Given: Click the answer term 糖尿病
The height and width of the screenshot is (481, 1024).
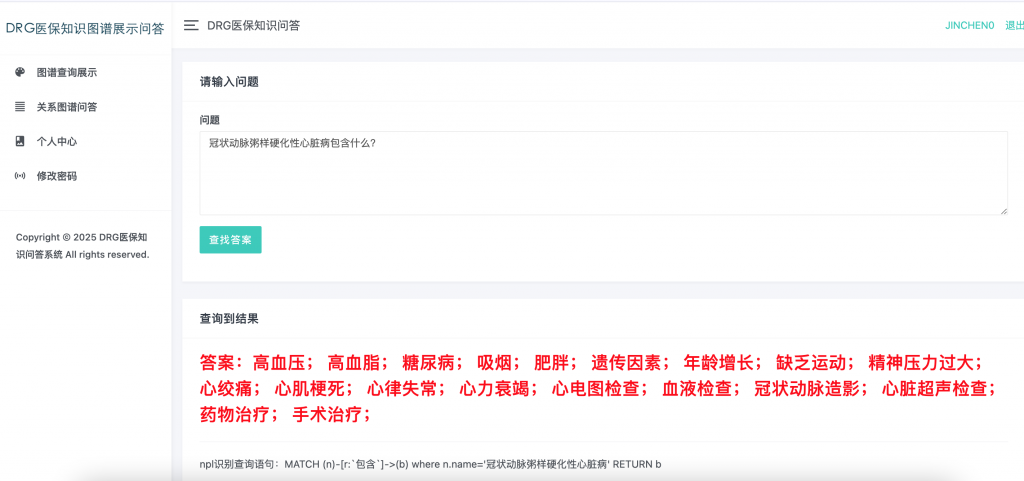Looking at the screenshot, I should (x=428, y=362).
